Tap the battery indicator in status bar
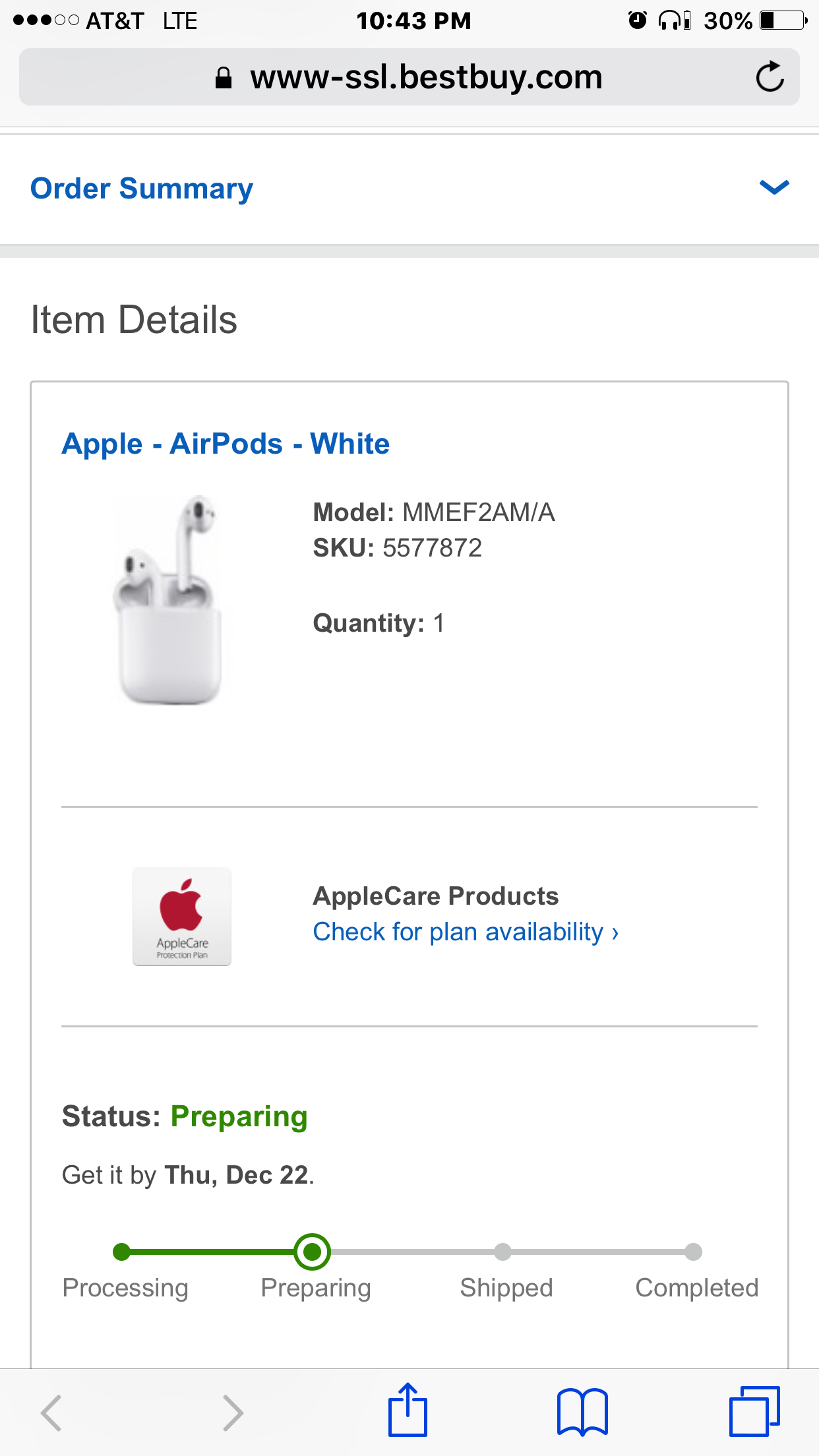 pyautogui.click(x=783, y=20)
